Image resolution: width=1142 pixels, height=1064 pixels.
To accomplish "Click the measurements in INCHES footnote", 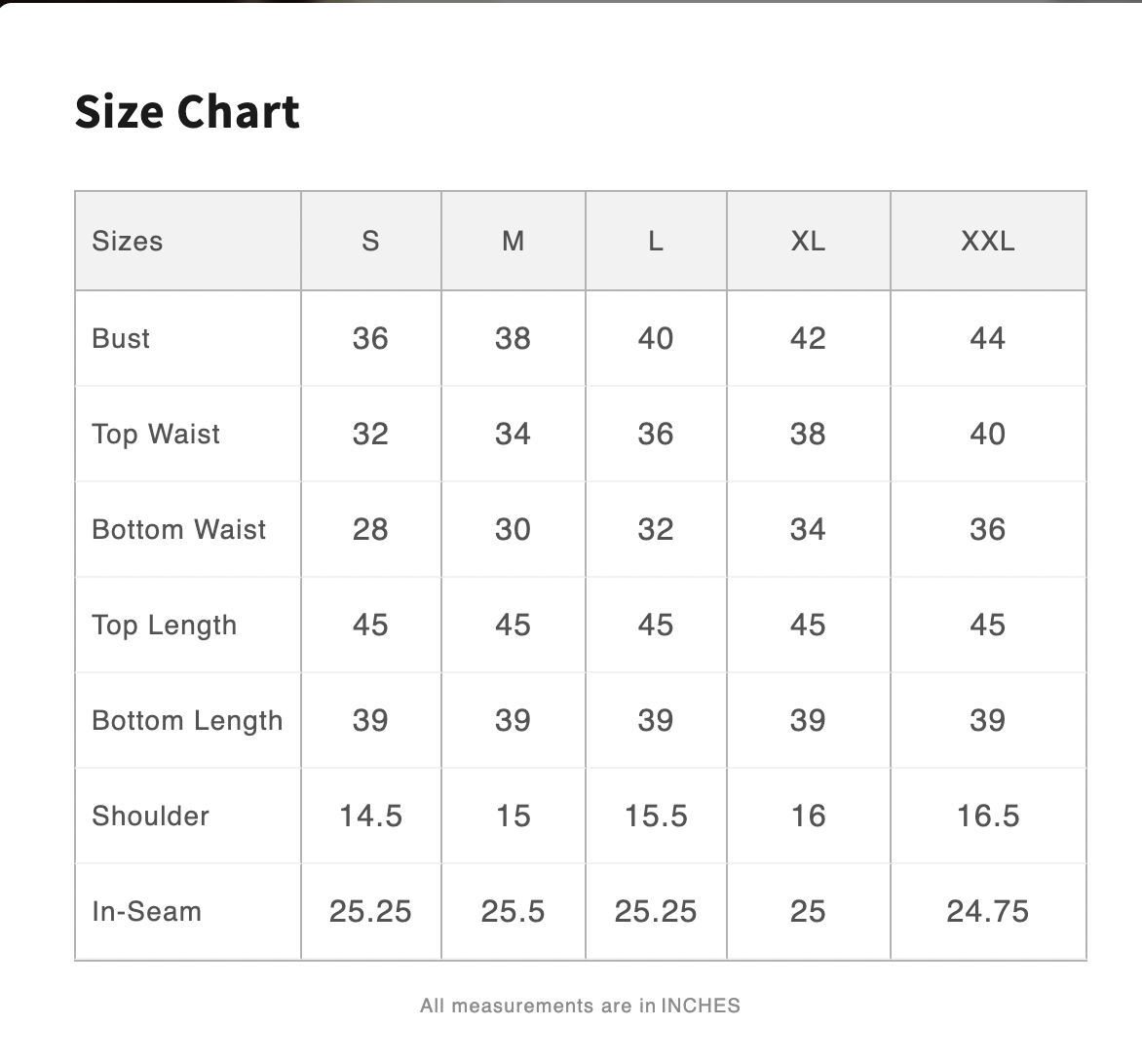I will pos(580,1006).
